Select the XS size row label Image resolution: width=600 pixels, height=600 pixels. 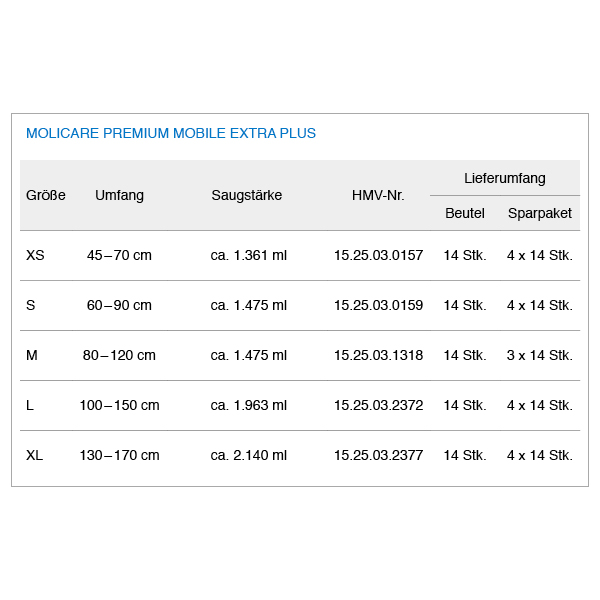(35, 255)
